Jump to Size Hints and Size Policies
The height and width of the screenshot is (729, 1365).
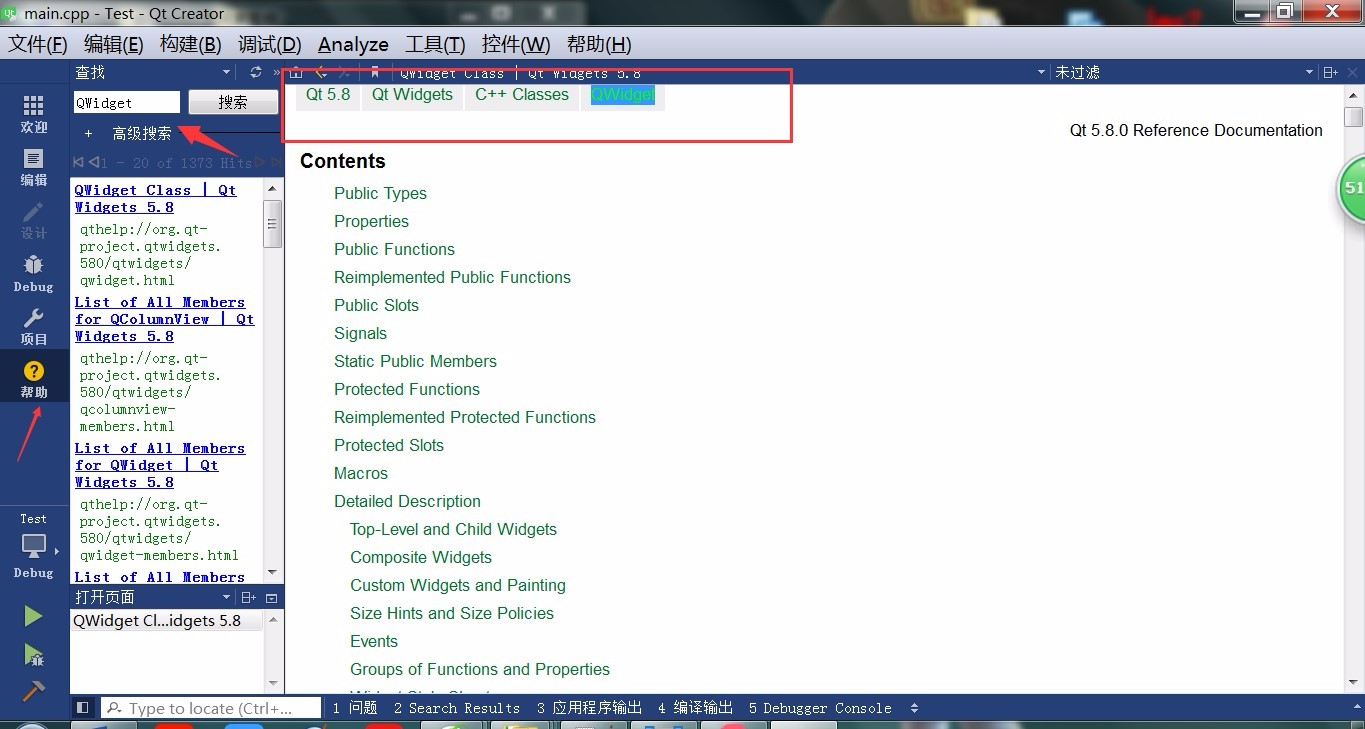[452, 613]
